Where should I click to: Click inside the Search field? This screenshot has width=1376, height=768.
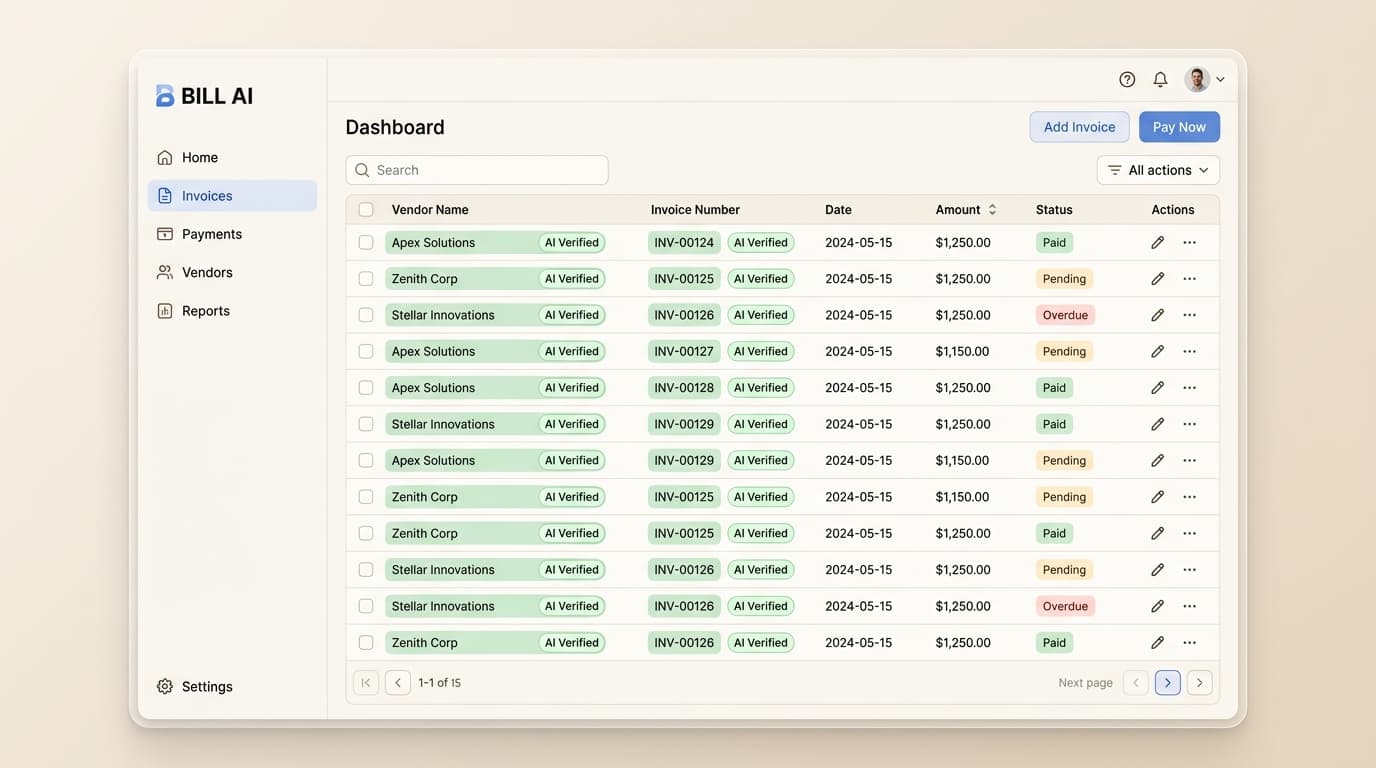[476, 169]
